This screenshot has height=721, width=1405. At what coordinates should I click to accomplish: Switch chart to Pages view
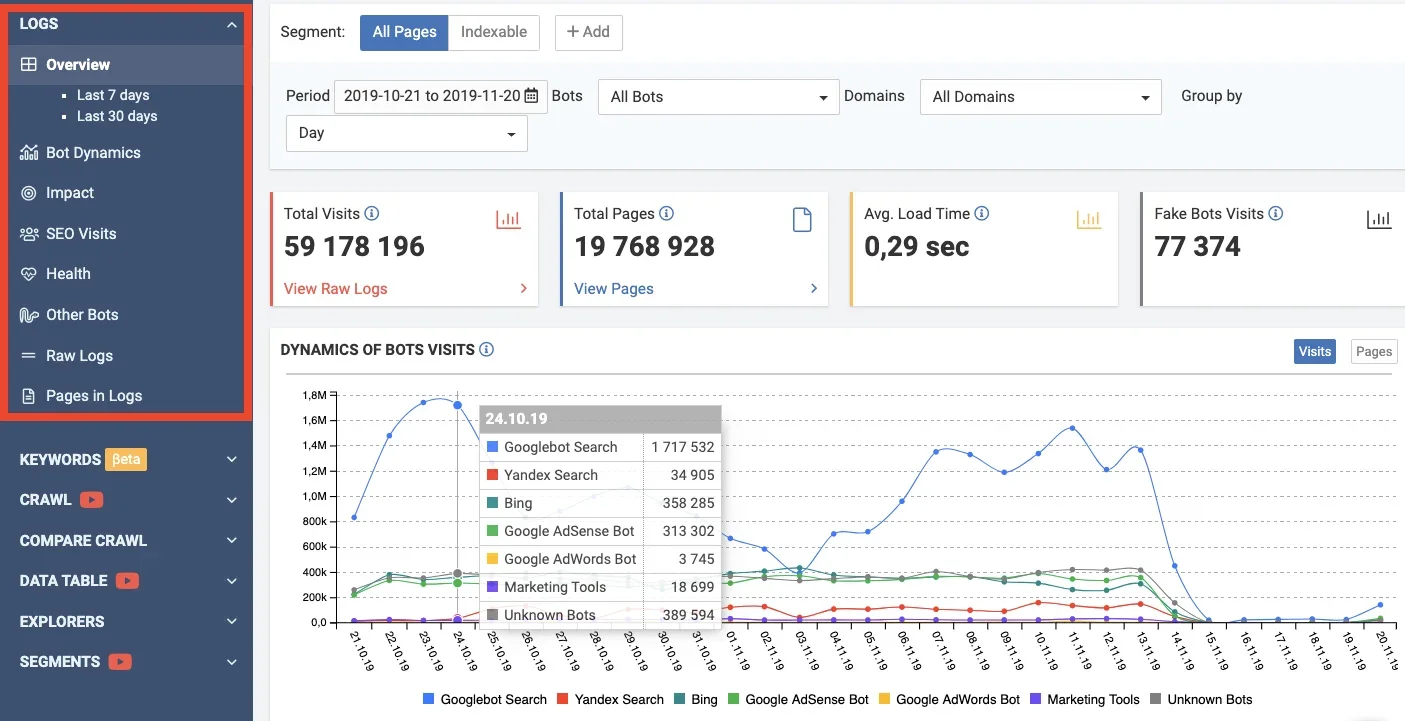point(1373,351)
